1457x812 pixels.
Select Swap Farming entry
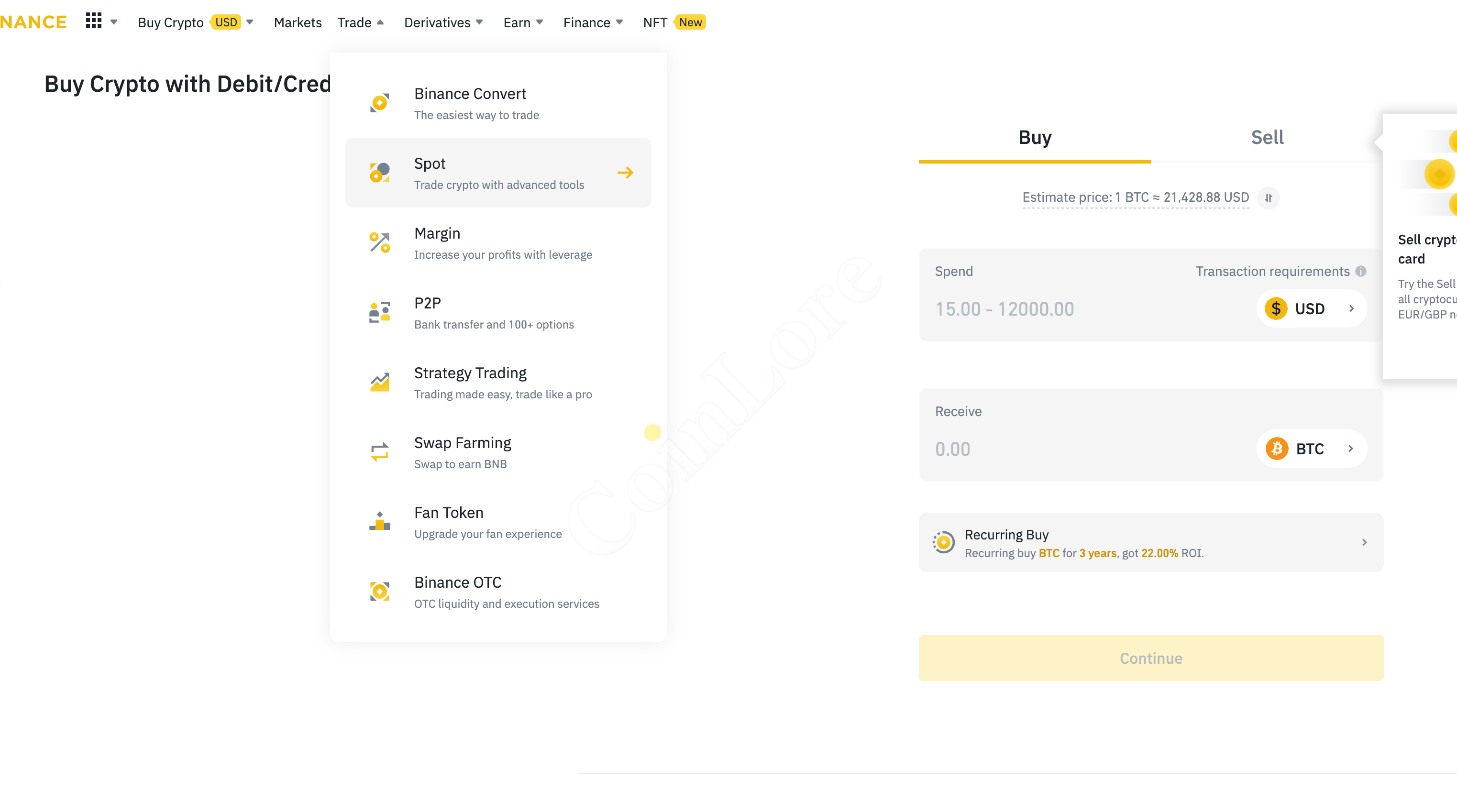click(498, 452)
